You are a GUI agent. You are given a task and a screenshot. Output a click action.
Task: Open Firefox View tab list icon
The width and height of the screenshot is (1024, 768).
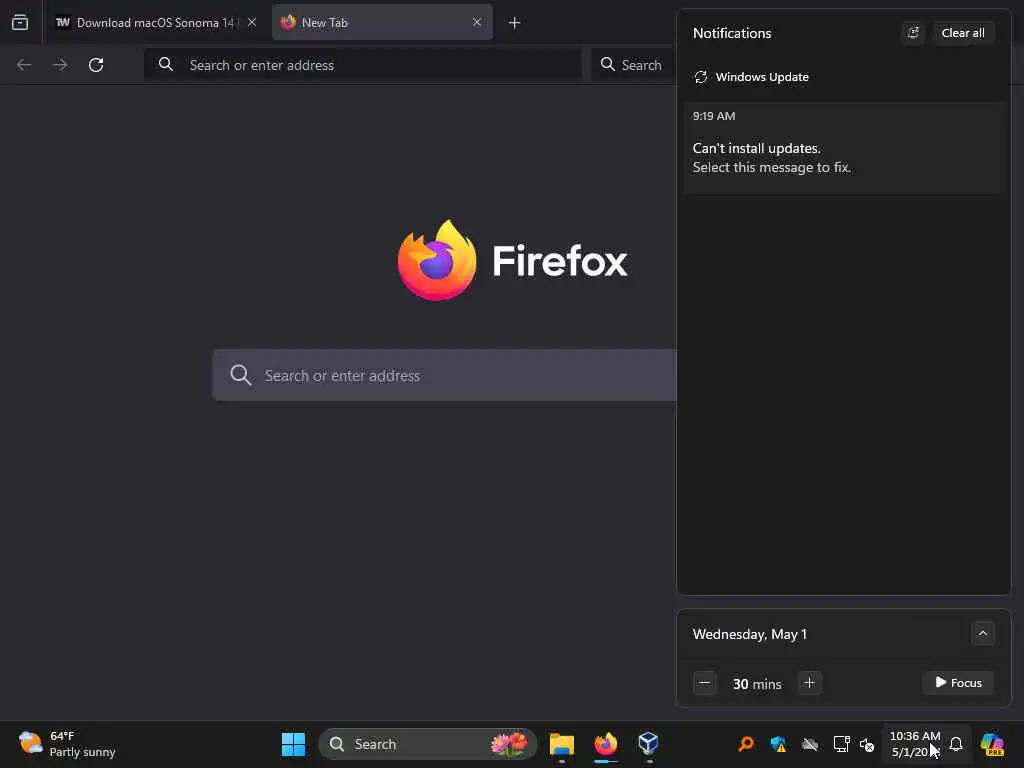pyautogui.click(x=20, y=22)
